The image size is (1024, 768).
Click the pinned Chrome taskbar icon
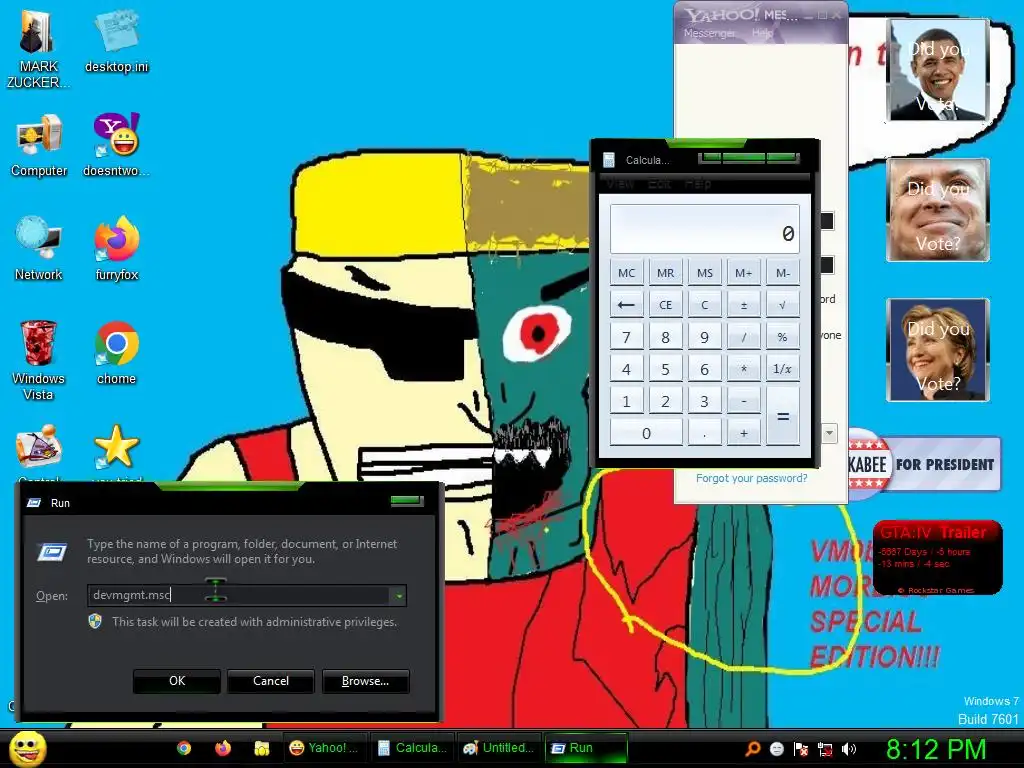point(184,748)
